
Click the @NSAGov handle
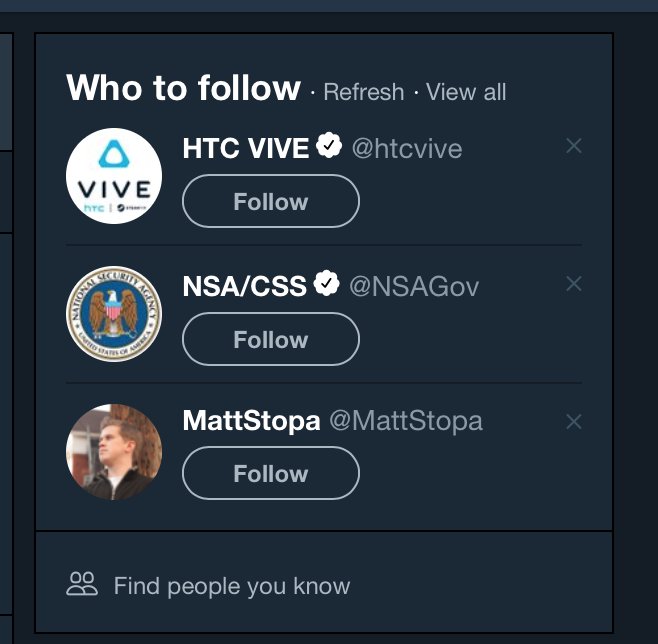point(414,287)
